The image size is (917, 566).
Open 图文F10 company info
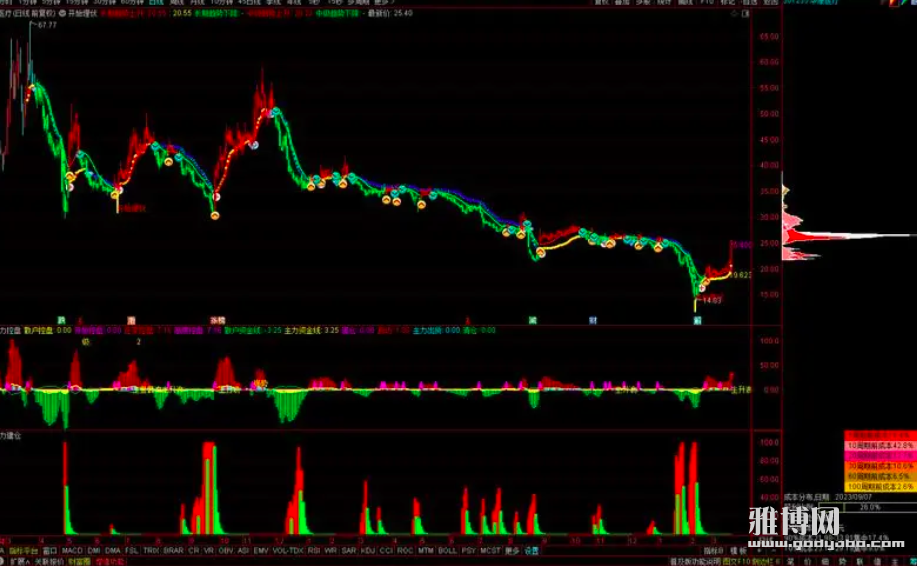click(x=736, y=561)
